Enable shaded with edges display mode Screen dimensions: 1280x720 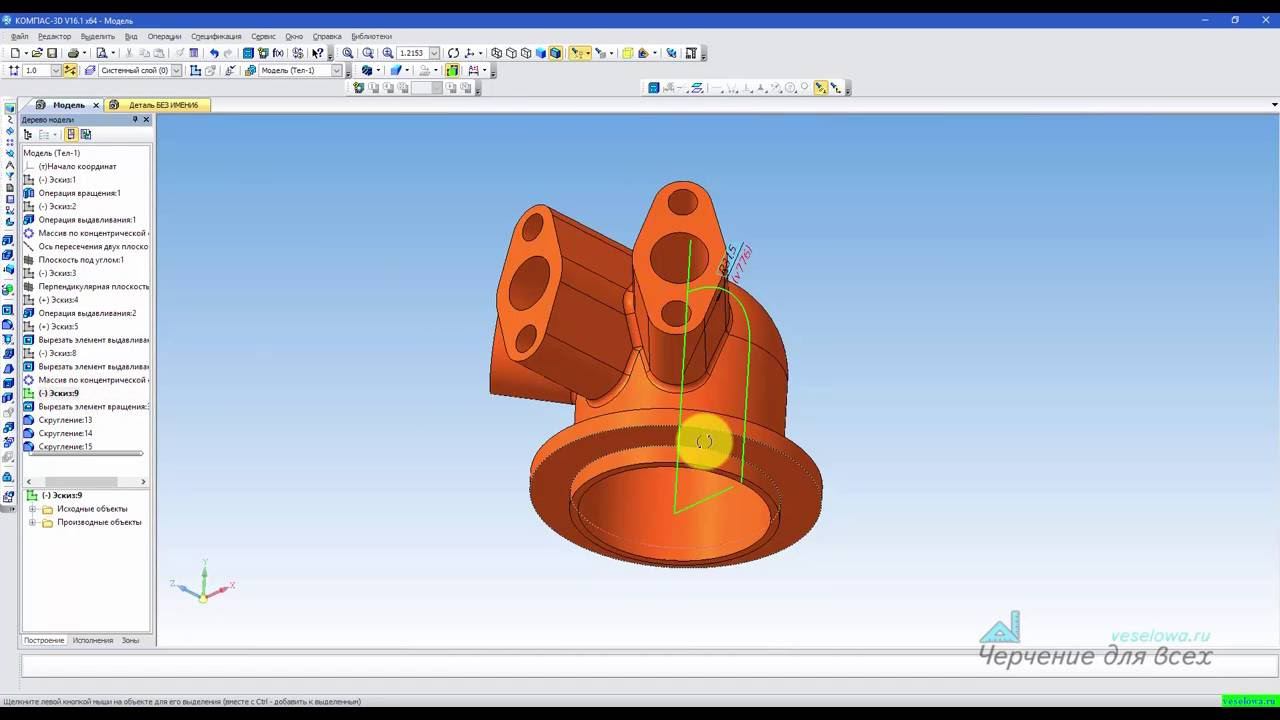tap(555, 53)
